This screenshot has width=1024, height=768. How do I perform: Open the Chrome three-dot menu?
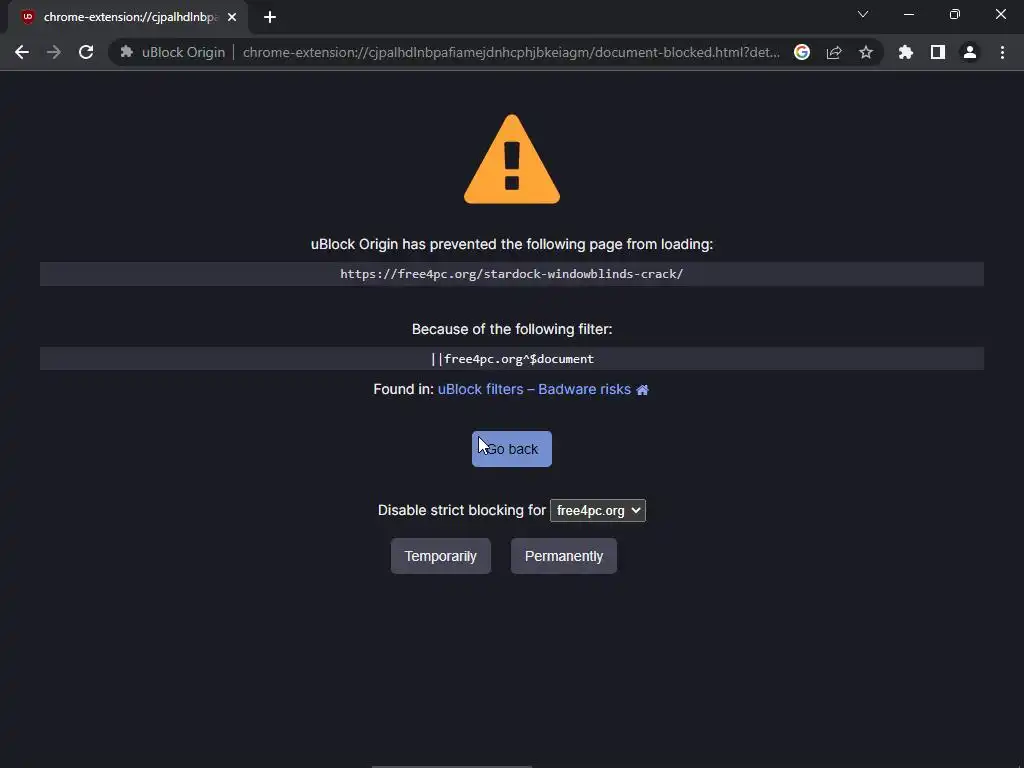tap(1002, 52)
